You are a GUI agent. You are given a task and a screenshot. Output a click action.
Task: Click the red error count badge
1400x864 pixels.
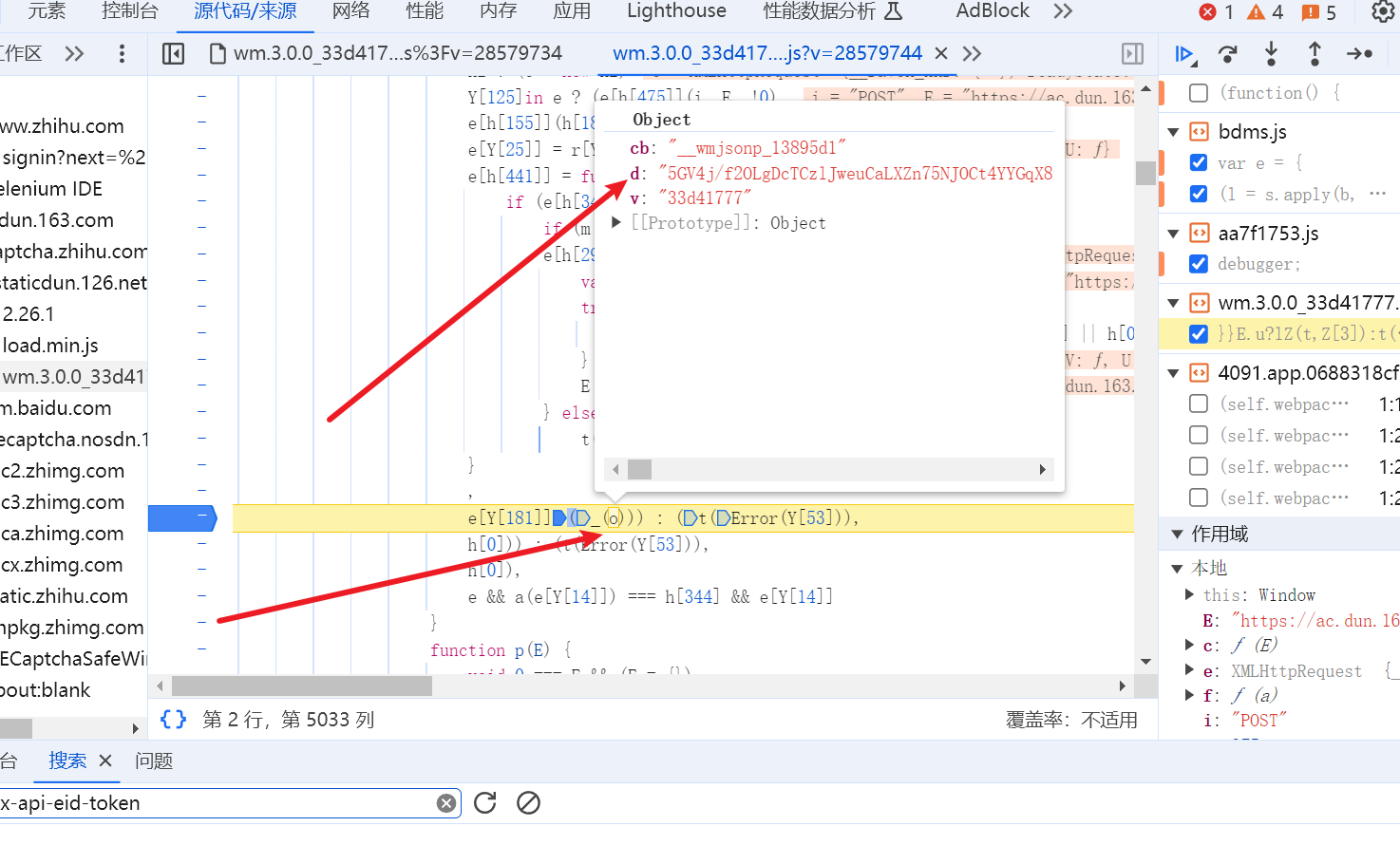coord(1216,11)
